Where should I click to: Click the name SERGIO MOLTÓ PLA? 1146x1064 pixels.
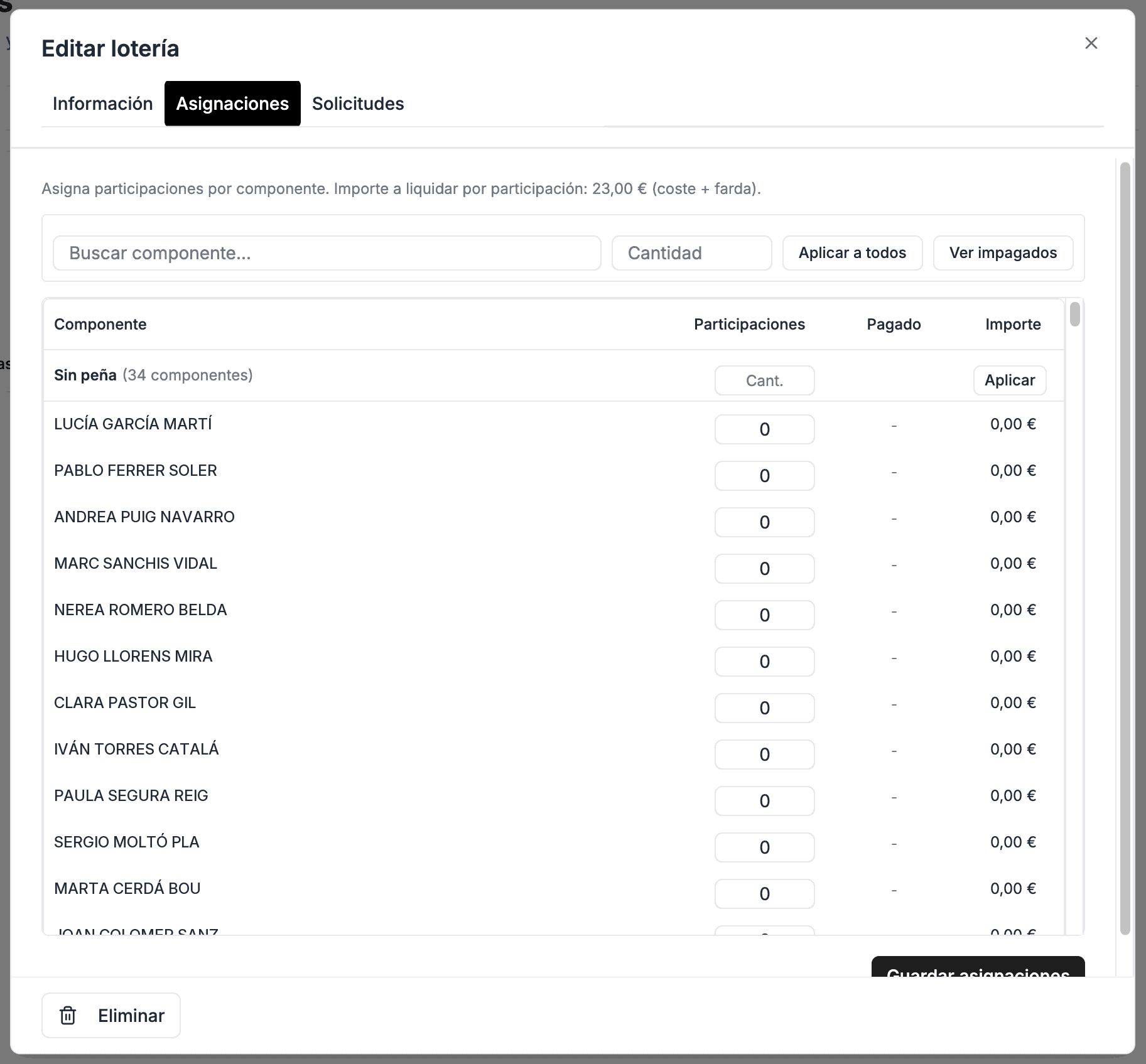[x=127, y=842]
